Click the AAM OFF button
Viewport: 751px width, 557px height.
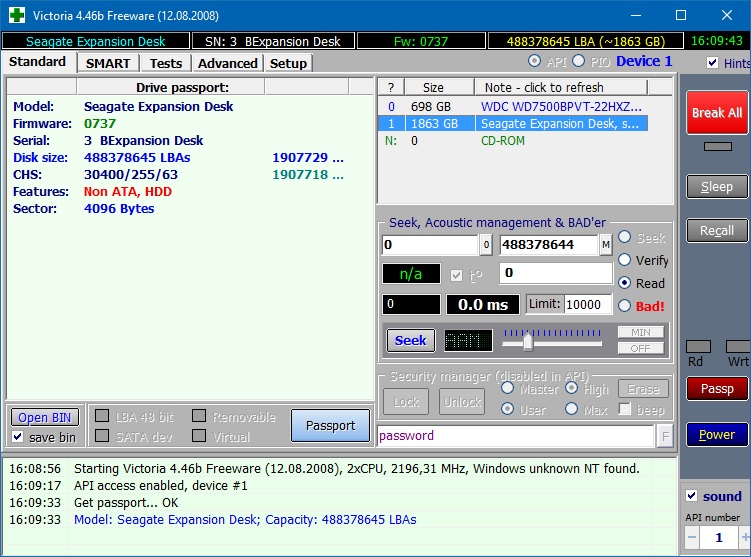point(640,348)
